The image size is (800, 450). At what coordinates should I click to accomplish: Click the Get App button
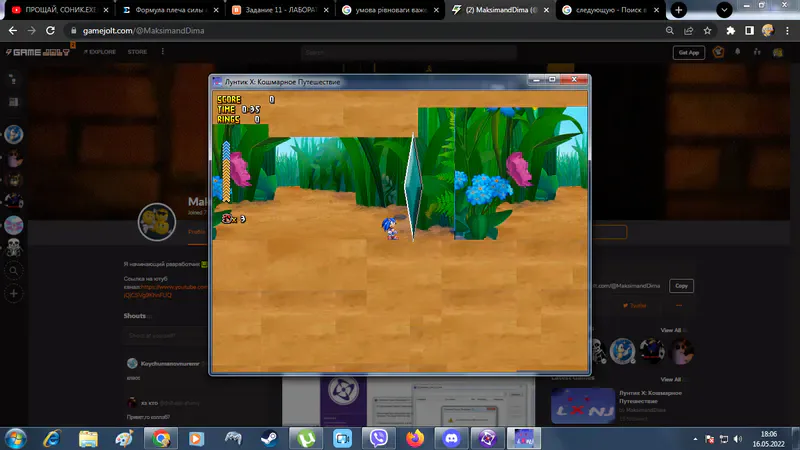(689, 53)
